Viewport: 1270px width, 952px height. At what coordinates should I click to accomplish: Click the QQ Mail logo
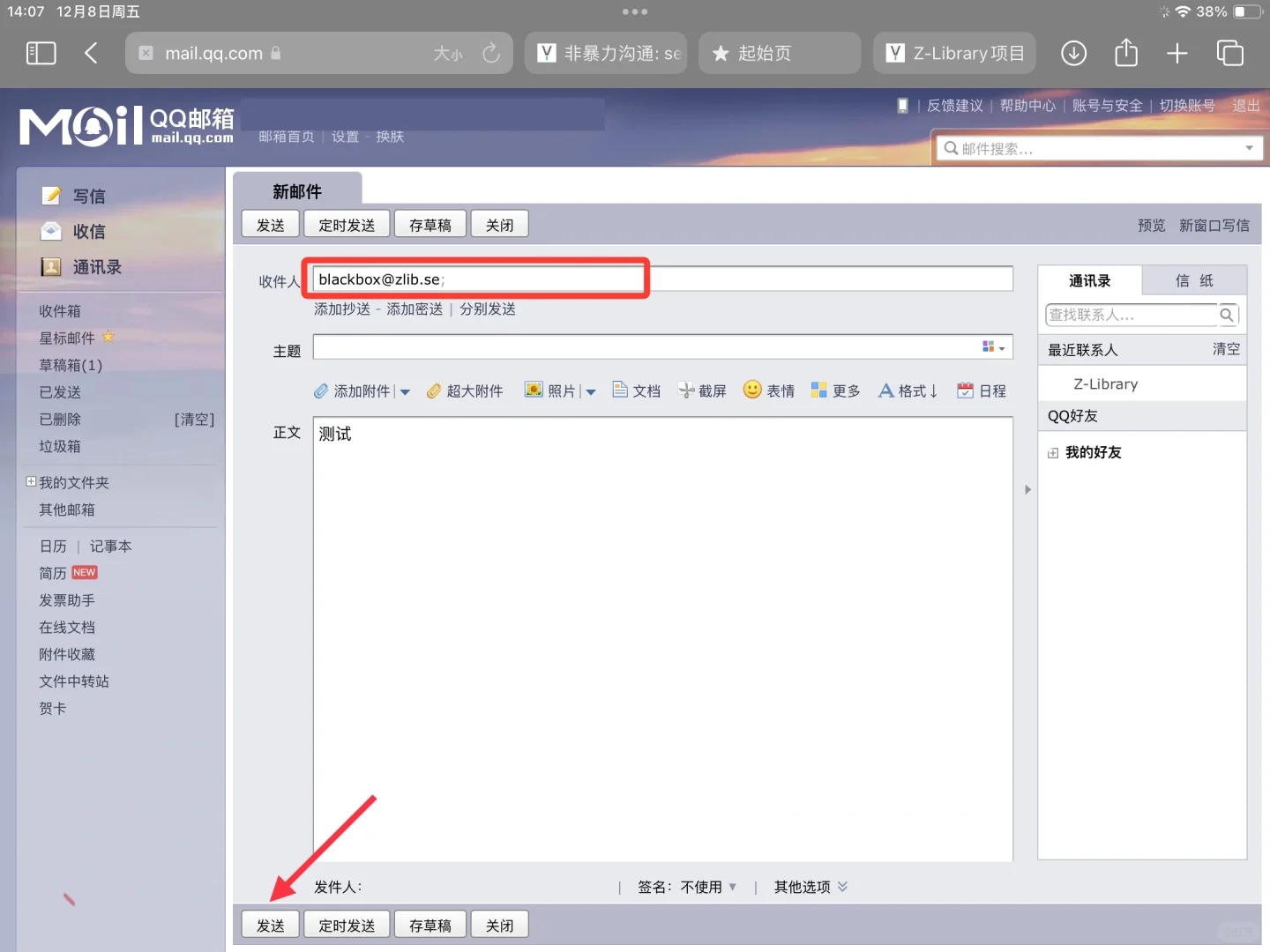tap(127, 126)
